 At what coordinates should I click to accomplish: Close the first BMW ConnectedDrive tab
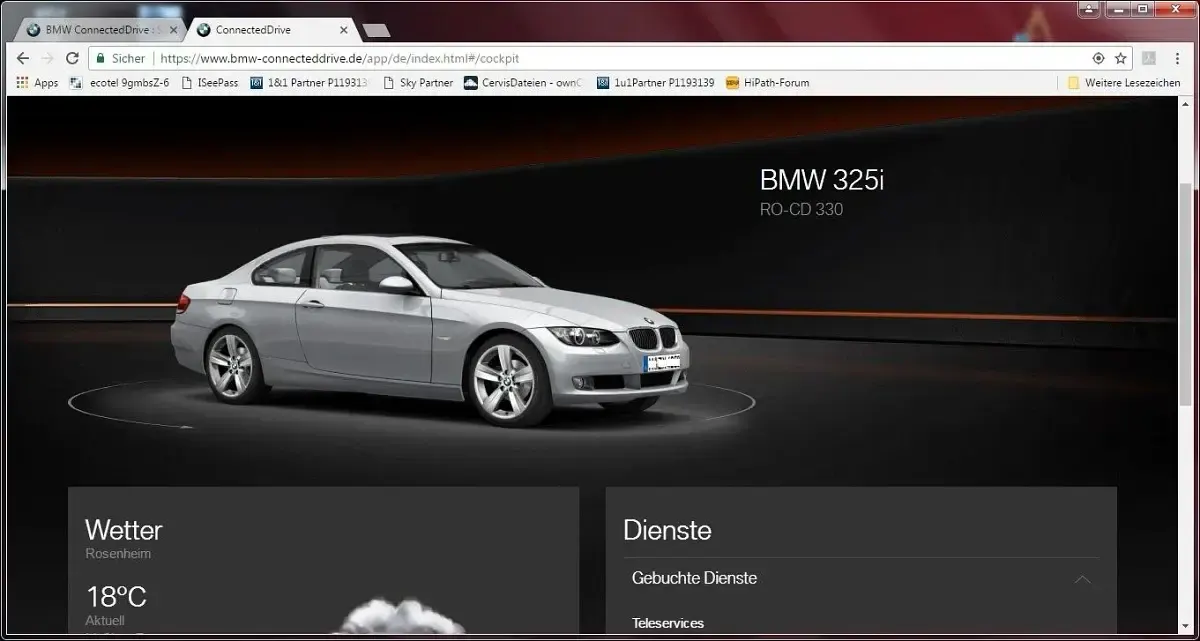173,30
